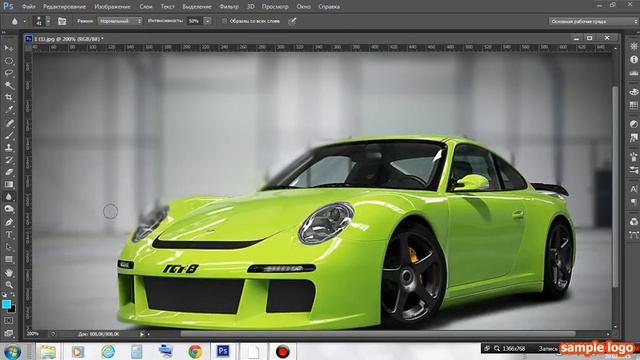The height and width of the screenshot is (360, 640).
Task: Click the vertical scrollbar of the document
Action: click(615, 188)
